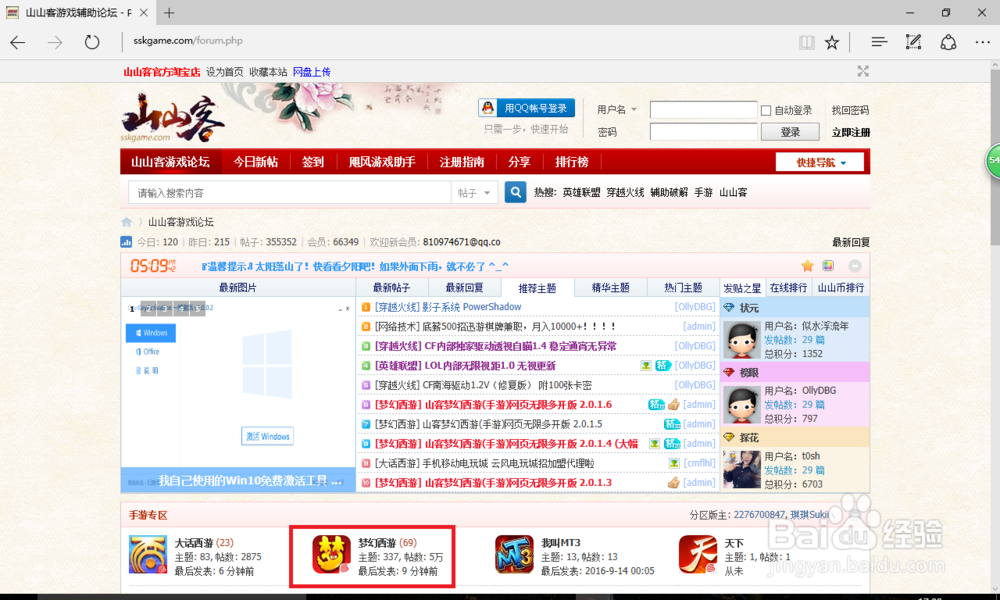Click the 找回密码 link
Viewport: 1000px width, 600px height.
[x=850, y=110]
